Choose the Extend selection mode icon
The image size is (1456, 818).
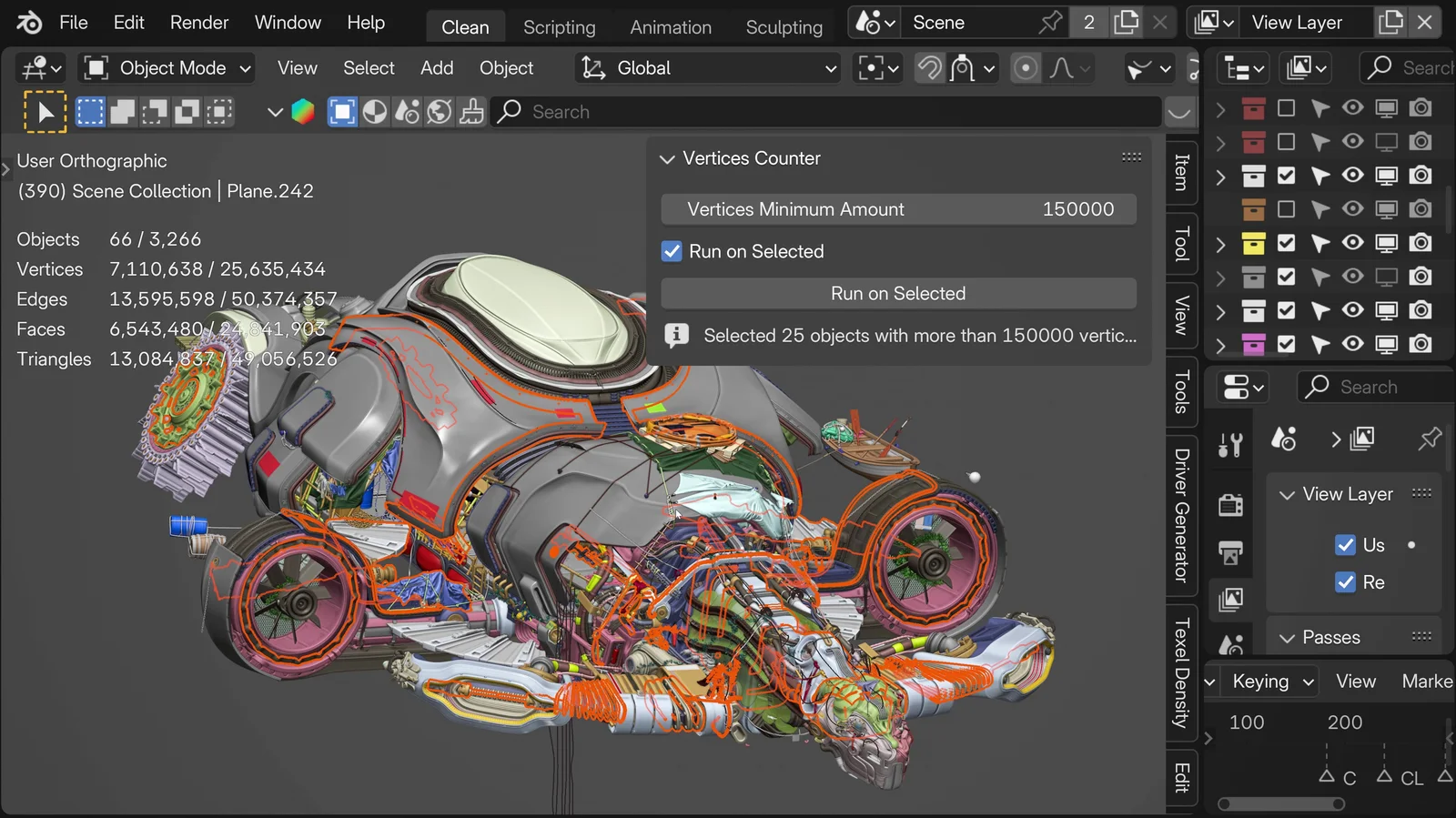tap(123, 112)
